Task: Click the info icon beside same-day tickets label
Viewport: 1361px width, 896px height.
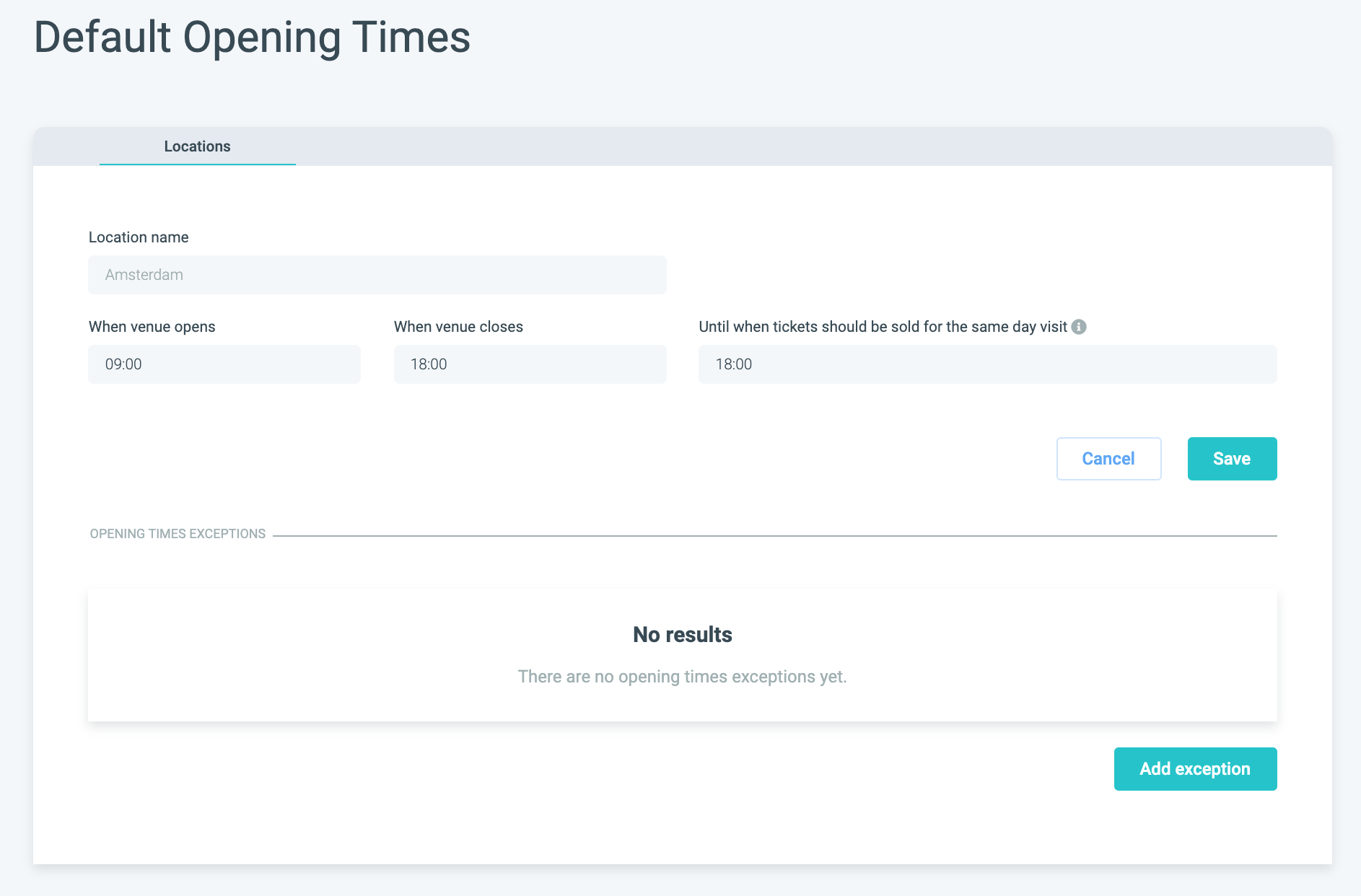Action: click(1079, 327)
